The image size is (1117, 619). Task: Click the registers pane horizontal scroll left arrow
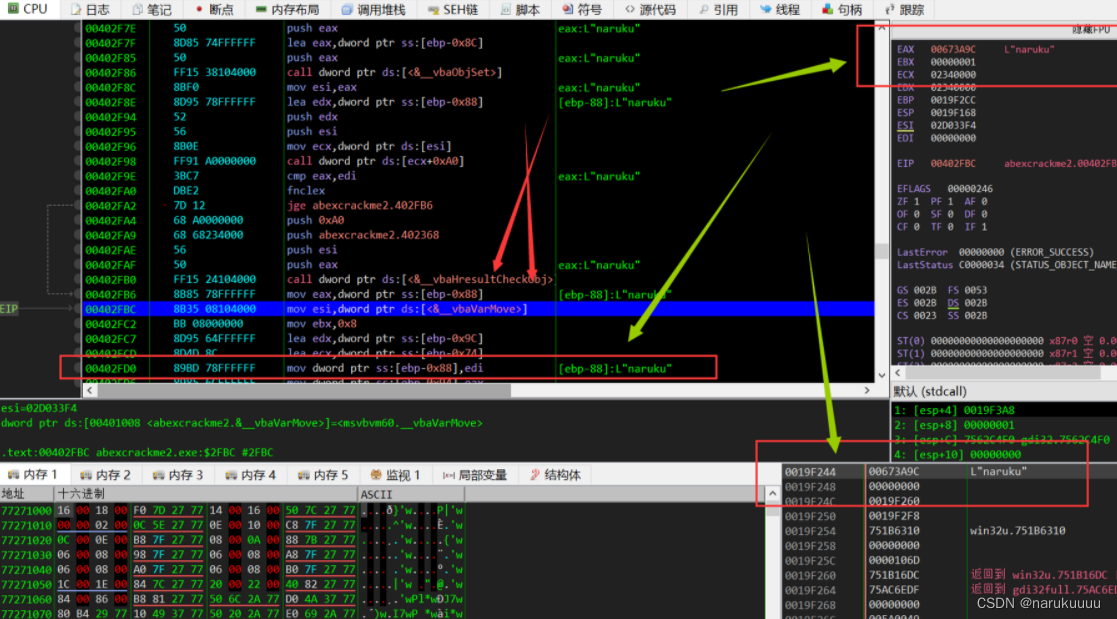pyautogui.click(x=898, y=373)
